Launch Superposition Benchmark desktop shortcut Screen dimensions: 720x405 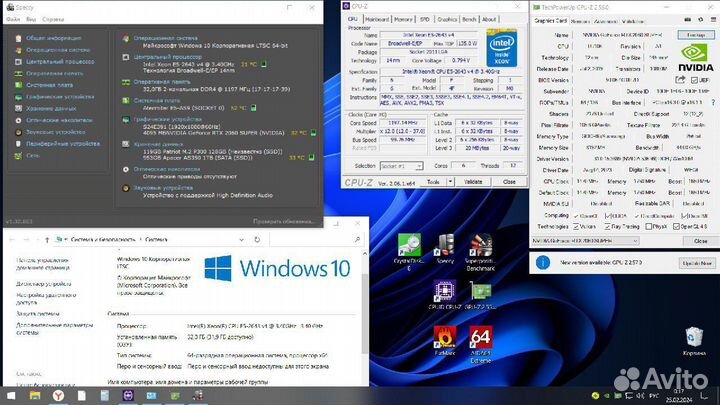tap(480, 252)
